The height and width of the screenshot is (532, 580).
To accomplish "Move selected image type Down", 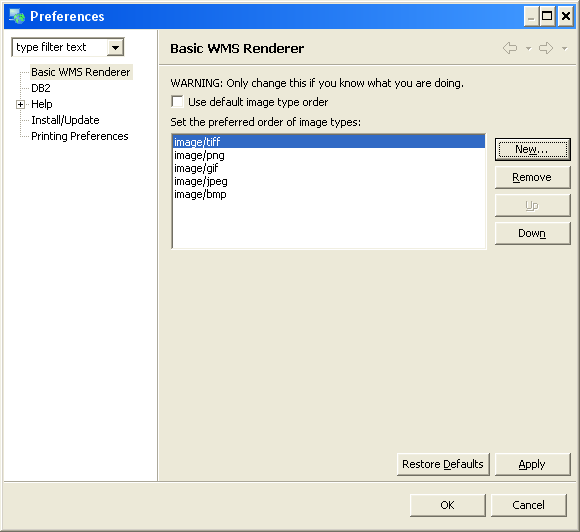I will pos(533,233).
